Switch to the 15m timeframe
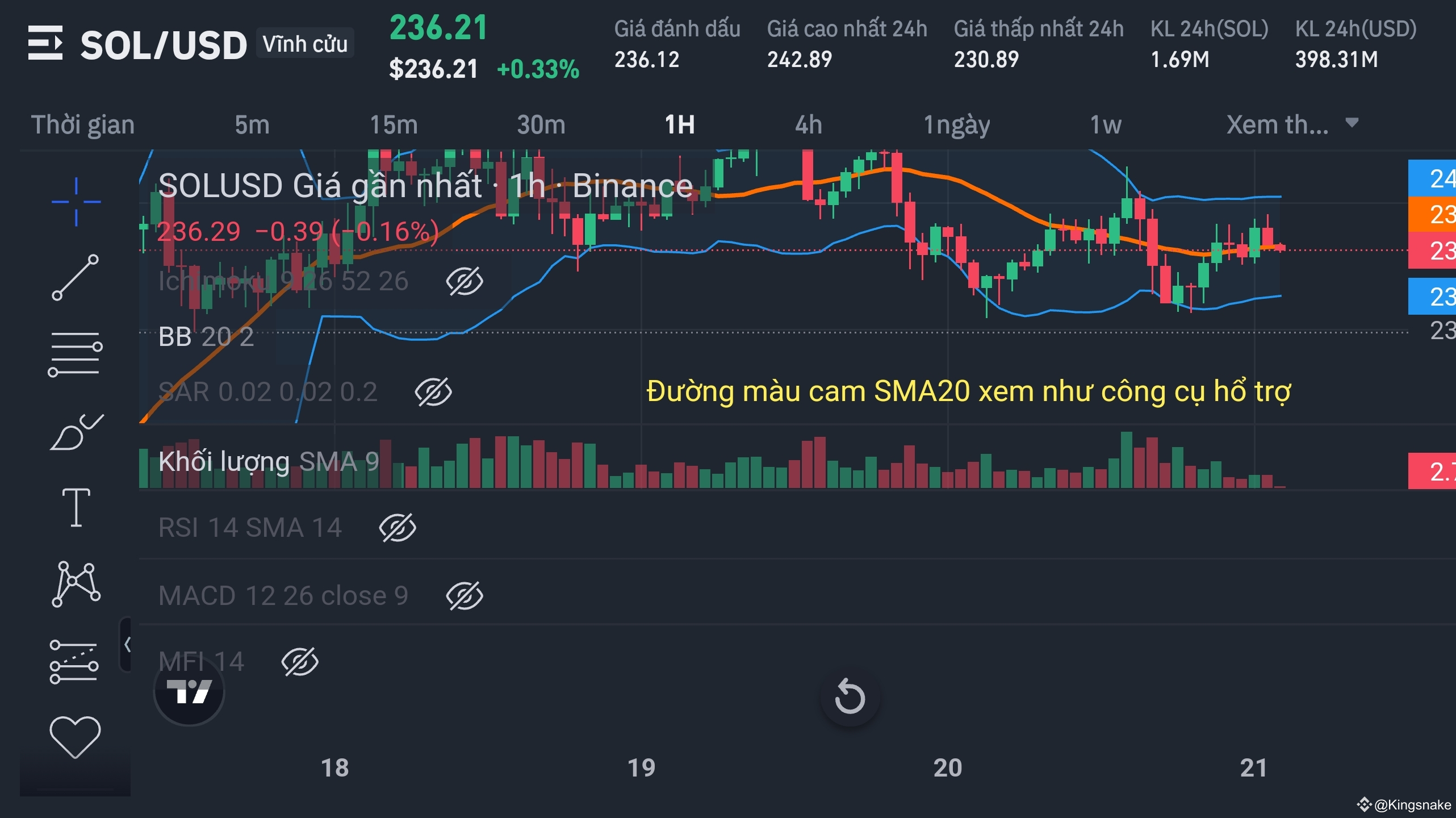The image size is (1456, 818). [394, 124]
